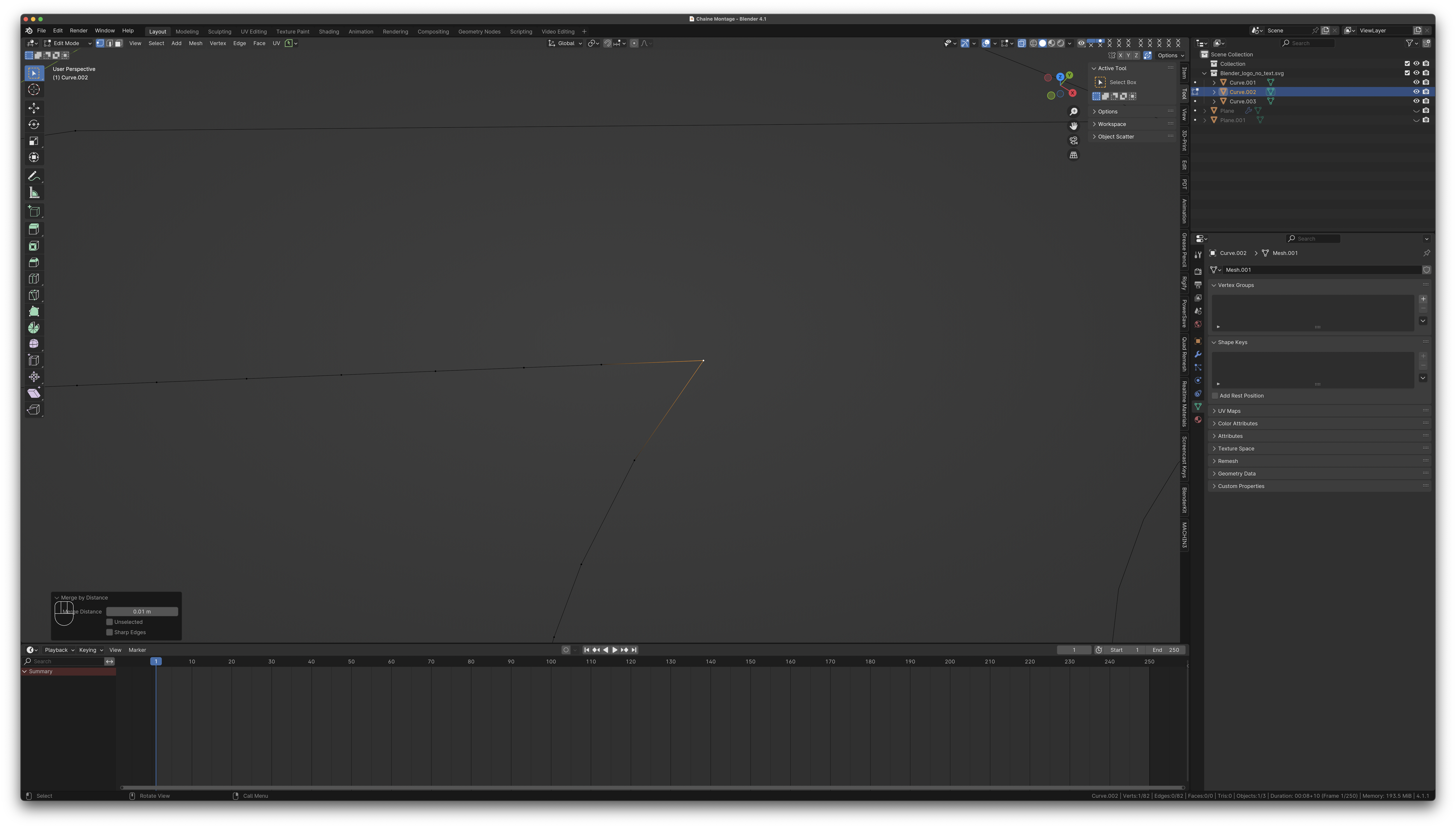
Task: Add a new vertex group plus button
Action: [x=1423, y=299]
